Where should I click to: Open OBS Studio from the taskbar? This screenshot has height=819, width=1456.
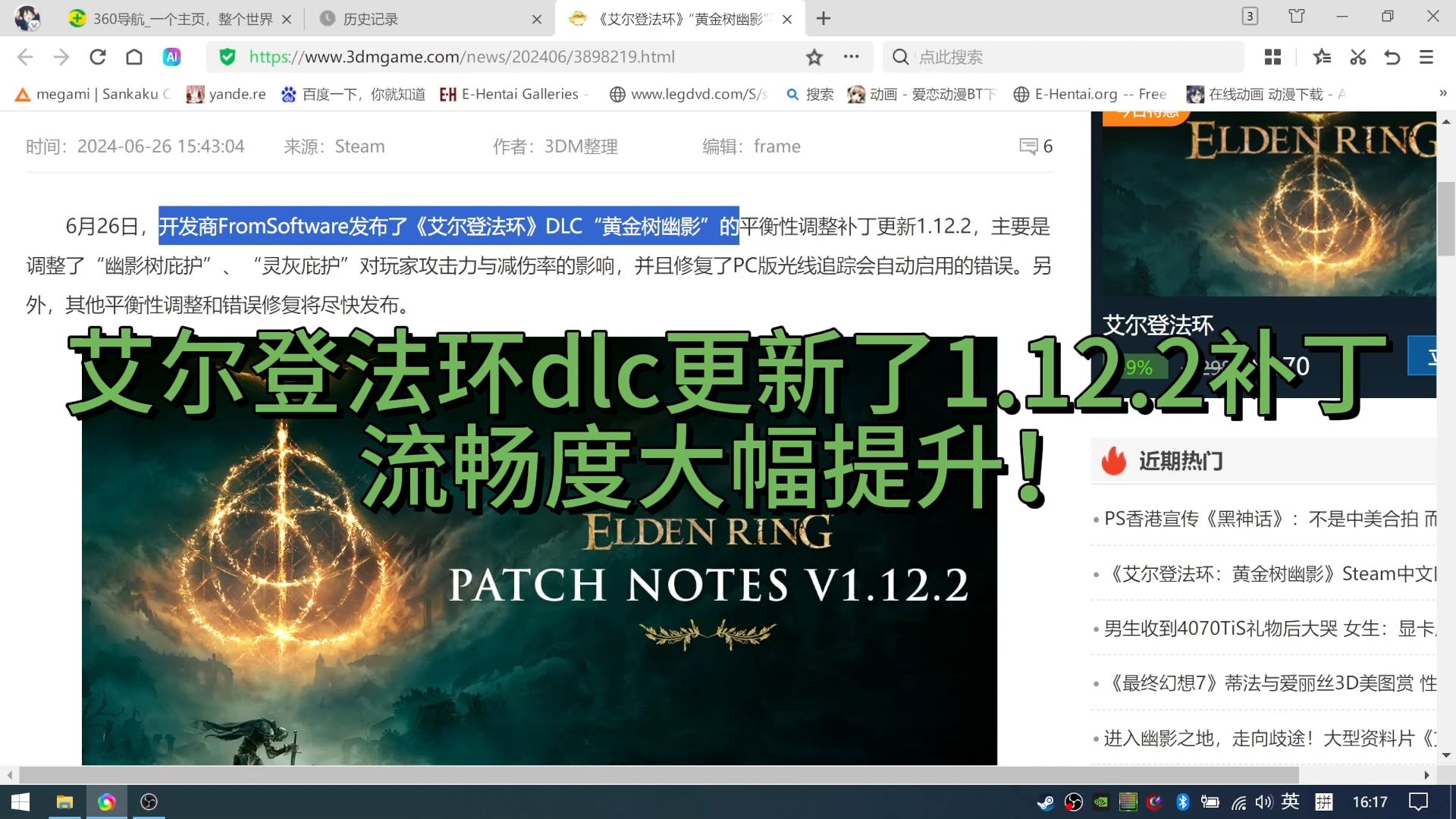coord(149,802)
